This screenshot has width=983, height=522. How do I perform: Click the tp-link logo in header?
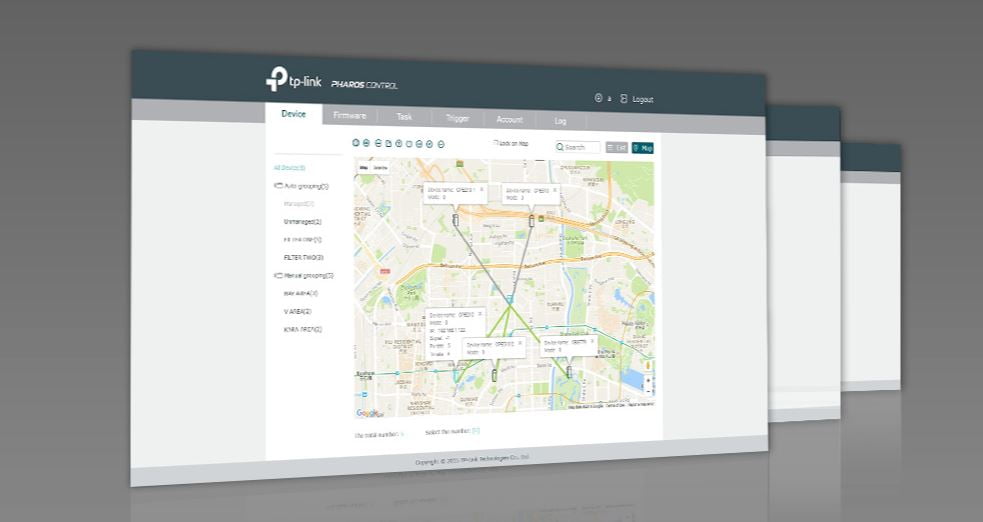293,80
